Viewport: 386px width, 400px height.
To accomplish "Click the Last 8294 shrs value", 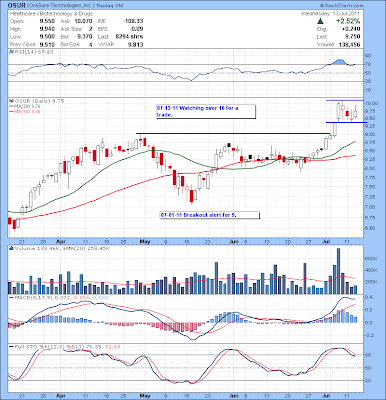I will click(129, 37).
